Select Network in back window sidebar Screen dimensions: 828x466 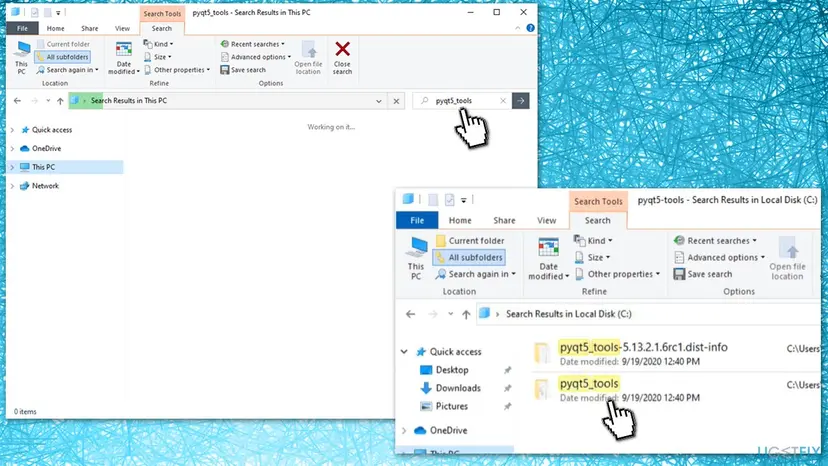tap(45, 186)
